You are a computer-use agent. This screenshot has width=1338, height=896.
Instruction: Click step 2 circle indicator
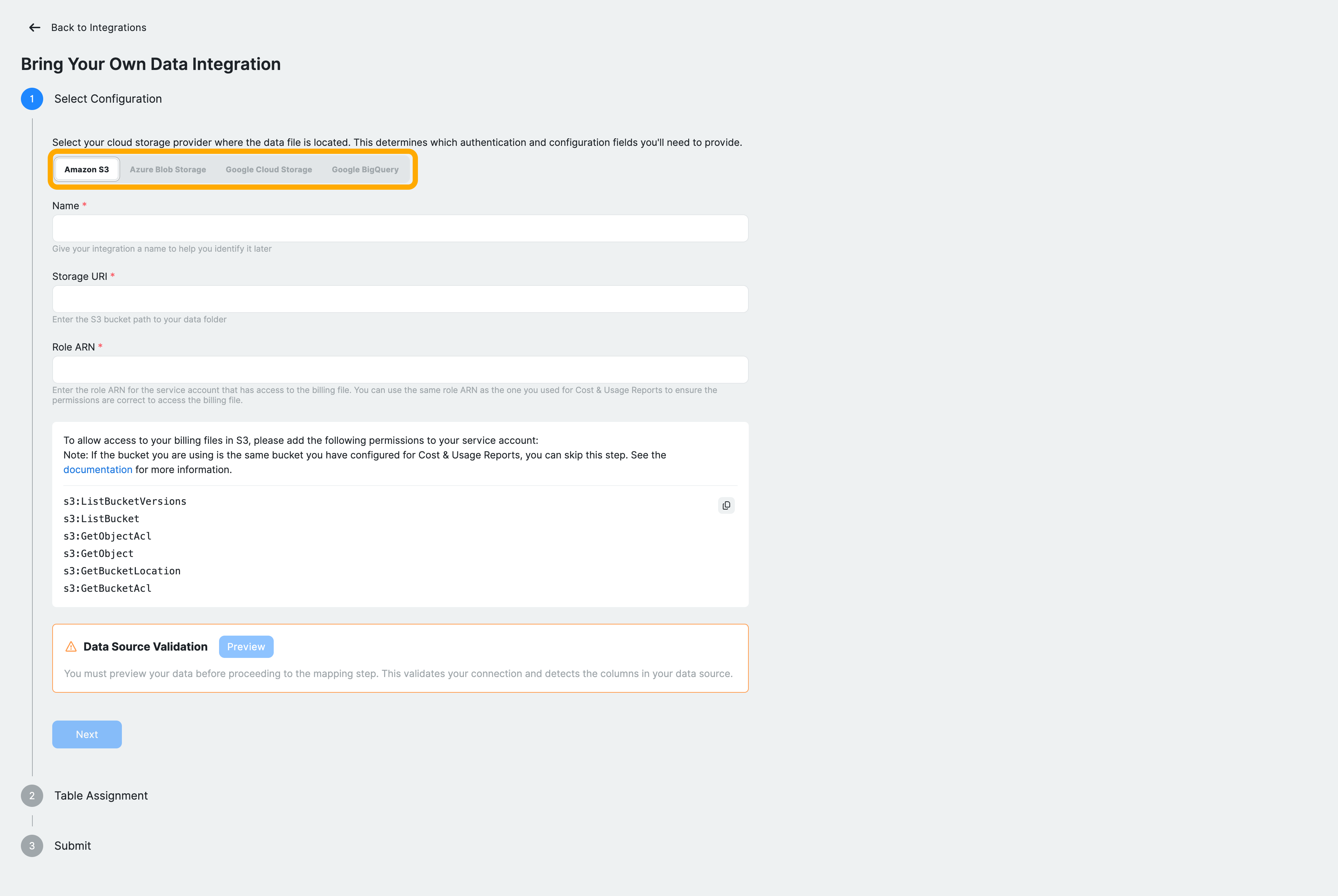32,795
